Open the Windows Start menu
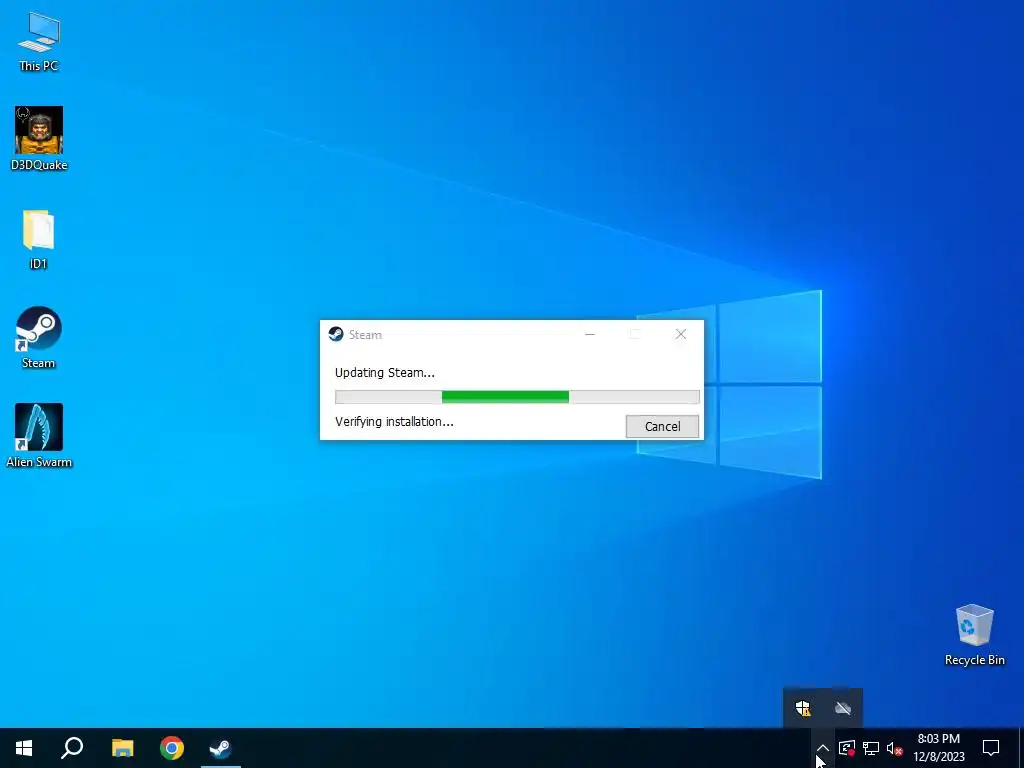This screenshot has height=768, width=1024. click(x=24, y=748)
